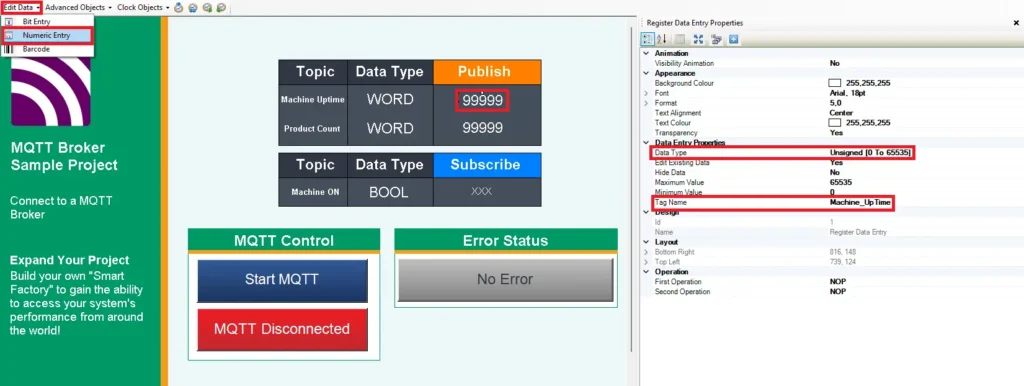The height and width of the screenshot is (386, 1024).
Task: Click the Barcode menu icon
Action: coord(9,49)
